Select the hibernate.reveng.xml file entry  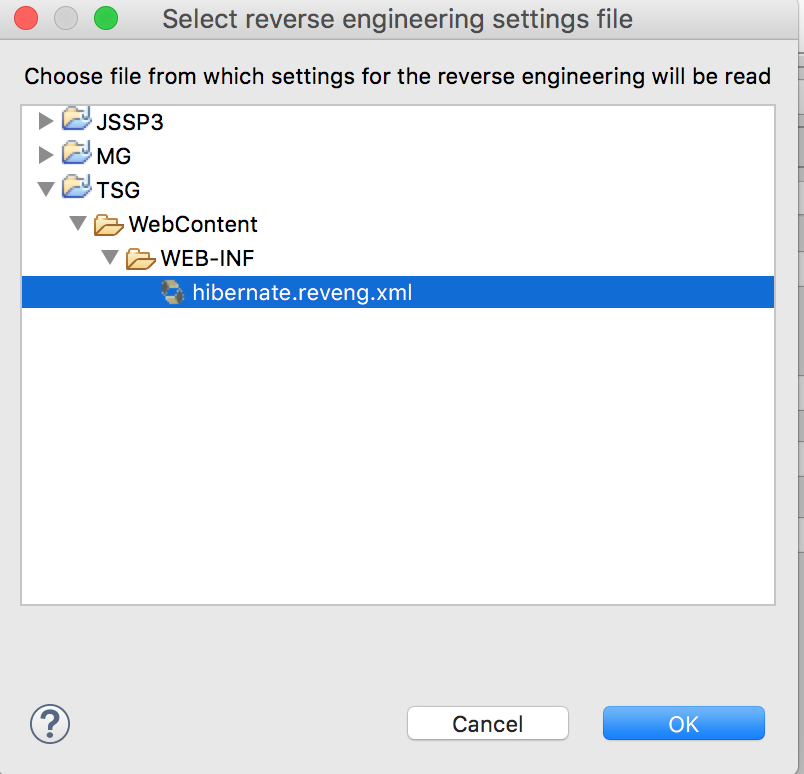click(x=398, y=292)
